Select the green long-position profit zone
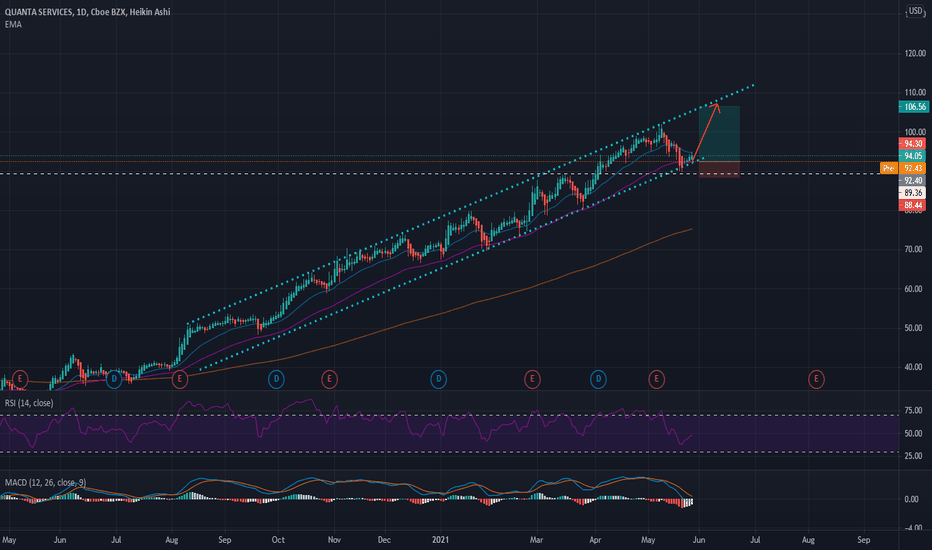The height and width of the screenshot is (550, 932). (x=719, y=134)
